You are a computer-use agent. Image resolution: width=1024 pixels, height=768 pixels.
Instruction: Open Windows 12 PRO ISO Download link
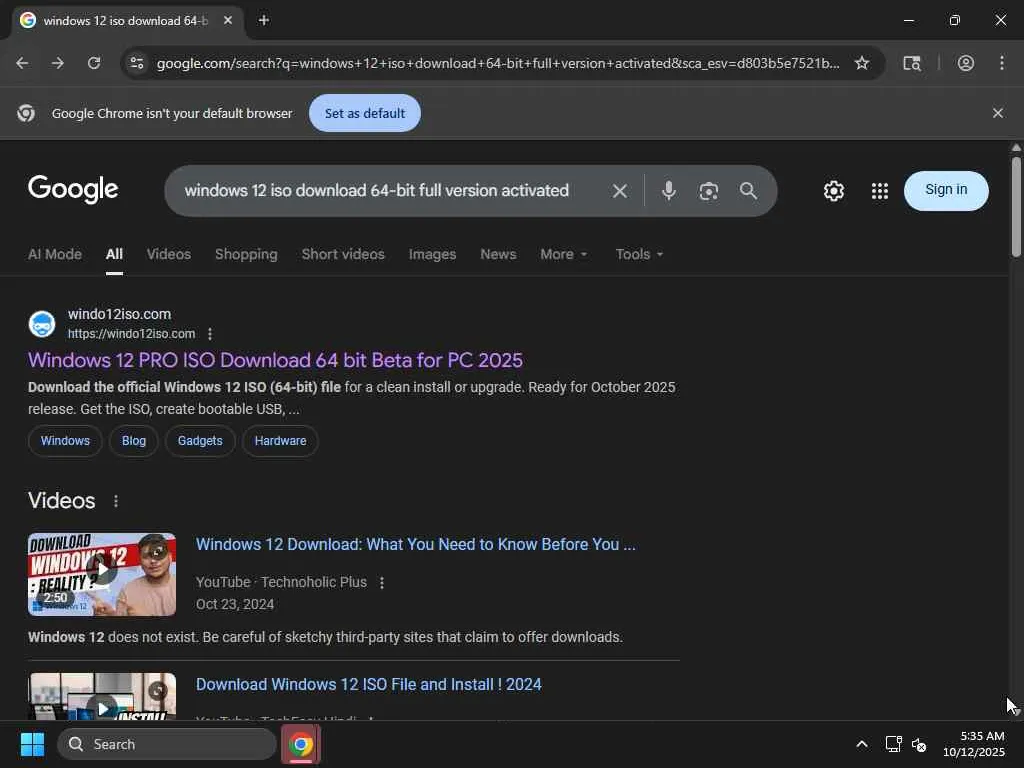275,360
